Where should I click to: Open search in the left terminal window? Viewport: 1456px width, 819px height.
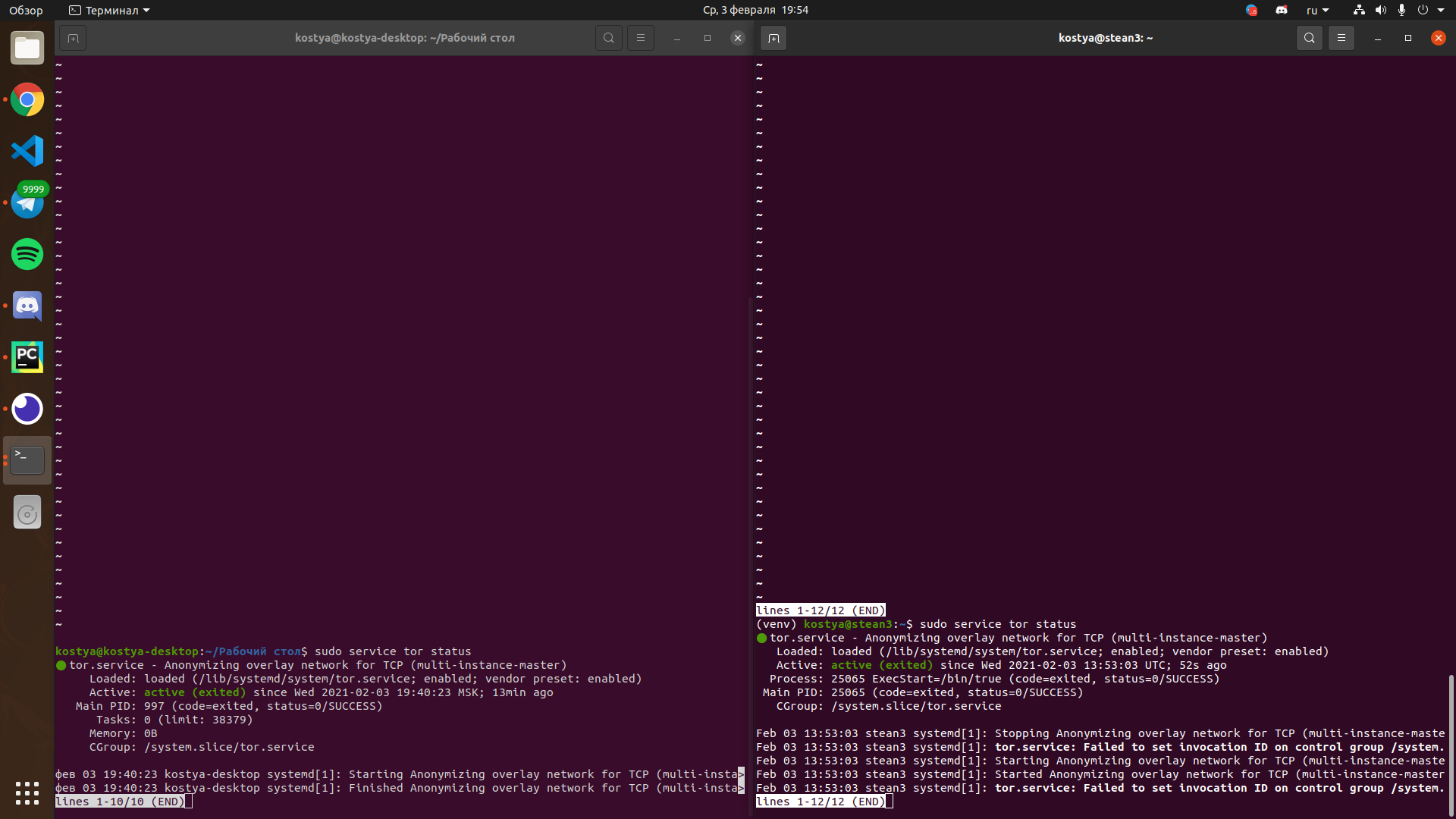[x=609, y=38]
